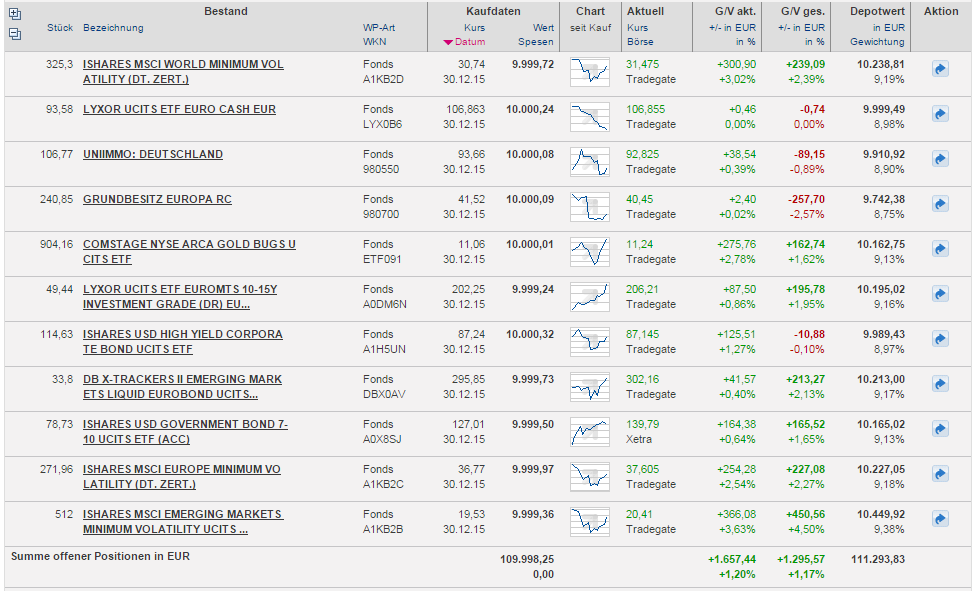980x596 pixels.
Task: Click the expand-all plus icon
Action: pos(14,14)
